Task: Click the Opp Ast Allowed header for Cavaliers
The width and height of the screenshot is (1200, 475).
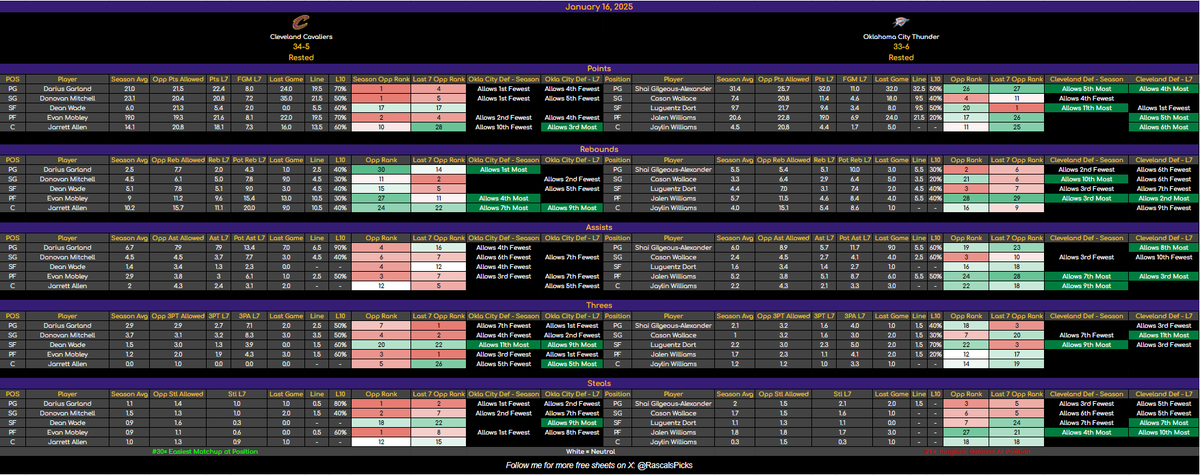Action: point(178,238)
